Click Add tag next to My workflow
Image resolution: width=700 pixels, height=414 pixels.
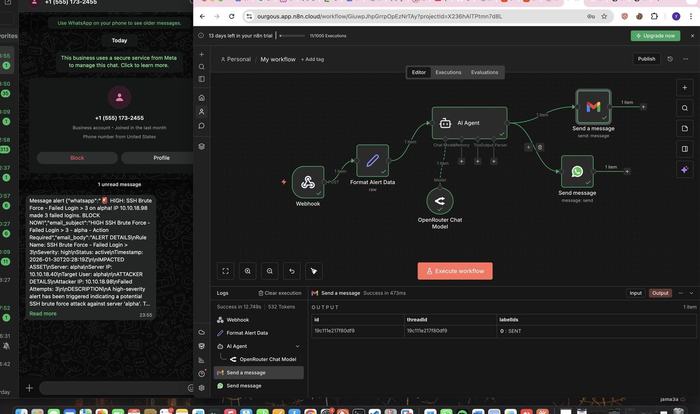pyautogui.click(x=312, y=59)
